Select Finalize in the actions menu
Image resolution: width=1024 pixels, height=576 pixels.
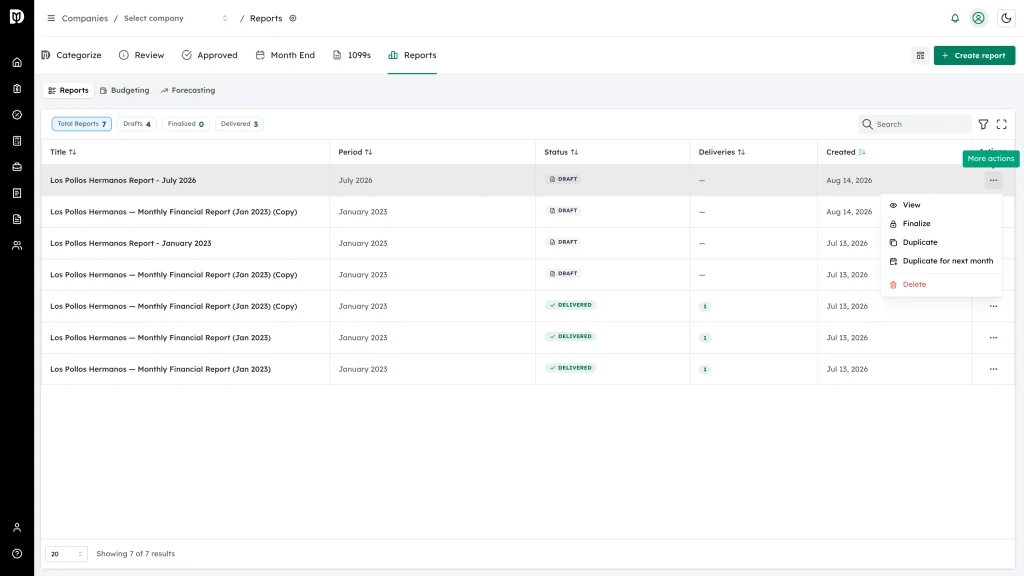pyautogui.click(x=941, y=223)
